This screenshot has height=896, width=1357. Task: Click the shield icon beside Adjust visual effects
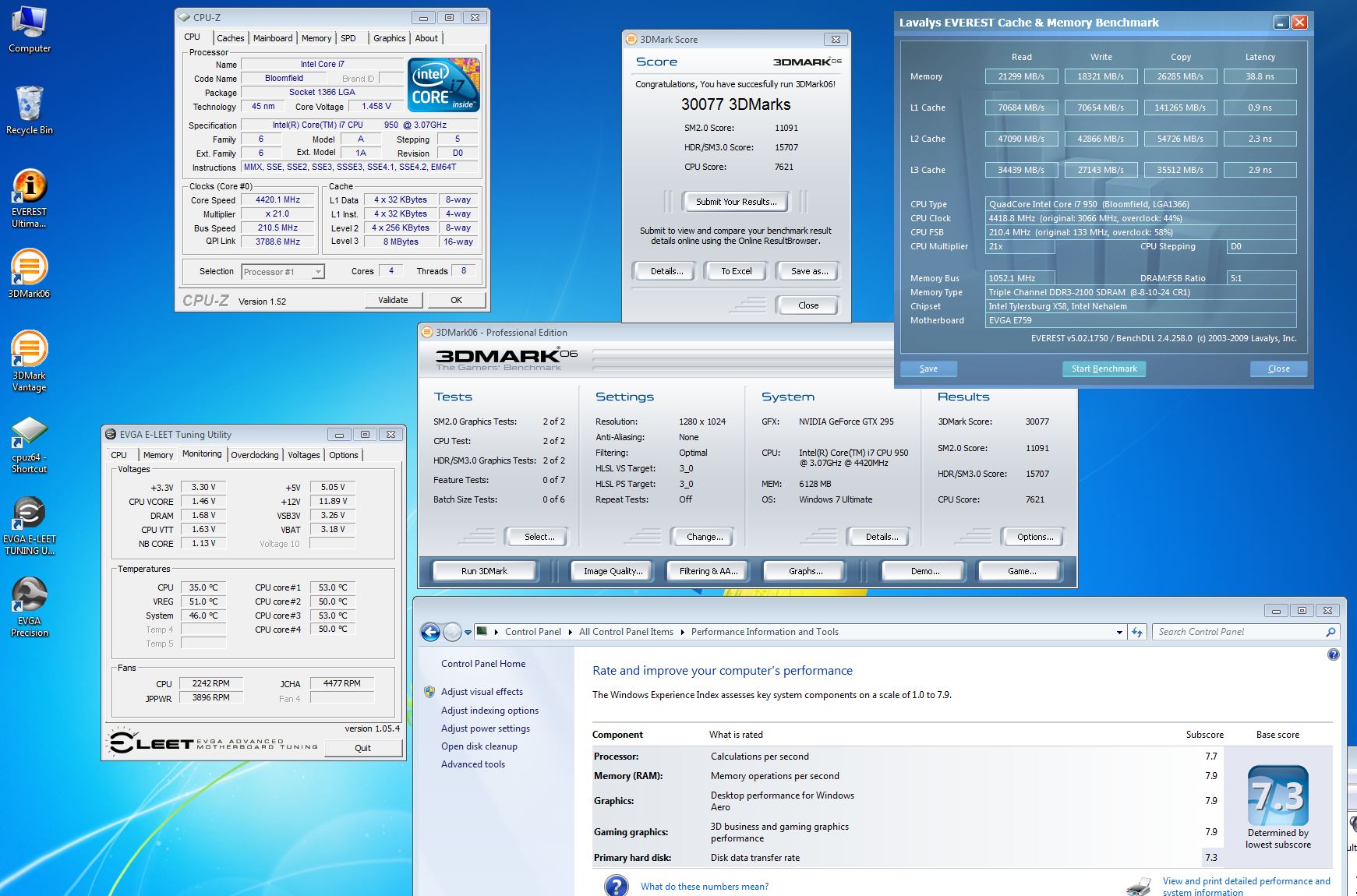click(x=429, y=691)
